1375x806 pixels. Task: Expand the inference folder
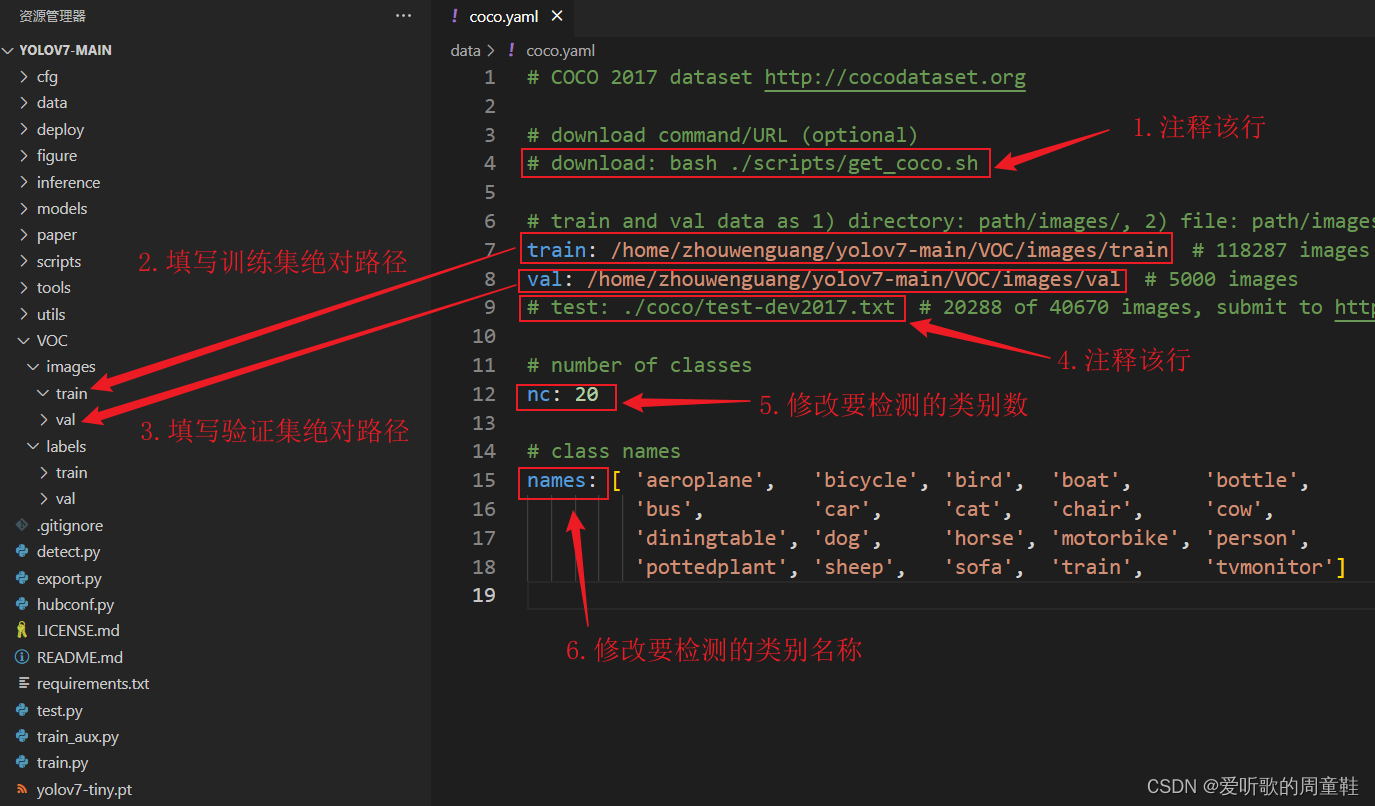click(x=25, y=183)
